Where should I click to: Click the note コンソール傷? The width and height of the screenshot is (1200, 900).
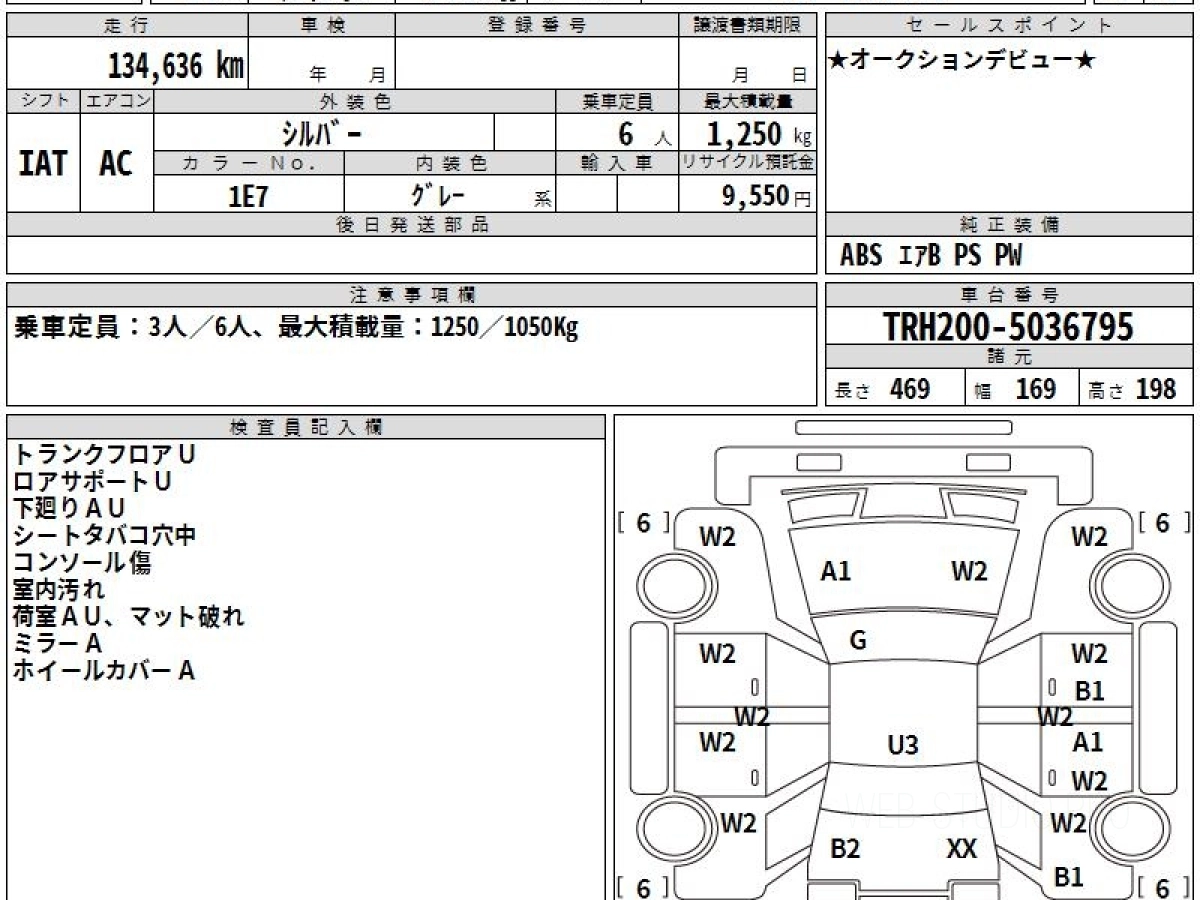click(x=81, y=562)
